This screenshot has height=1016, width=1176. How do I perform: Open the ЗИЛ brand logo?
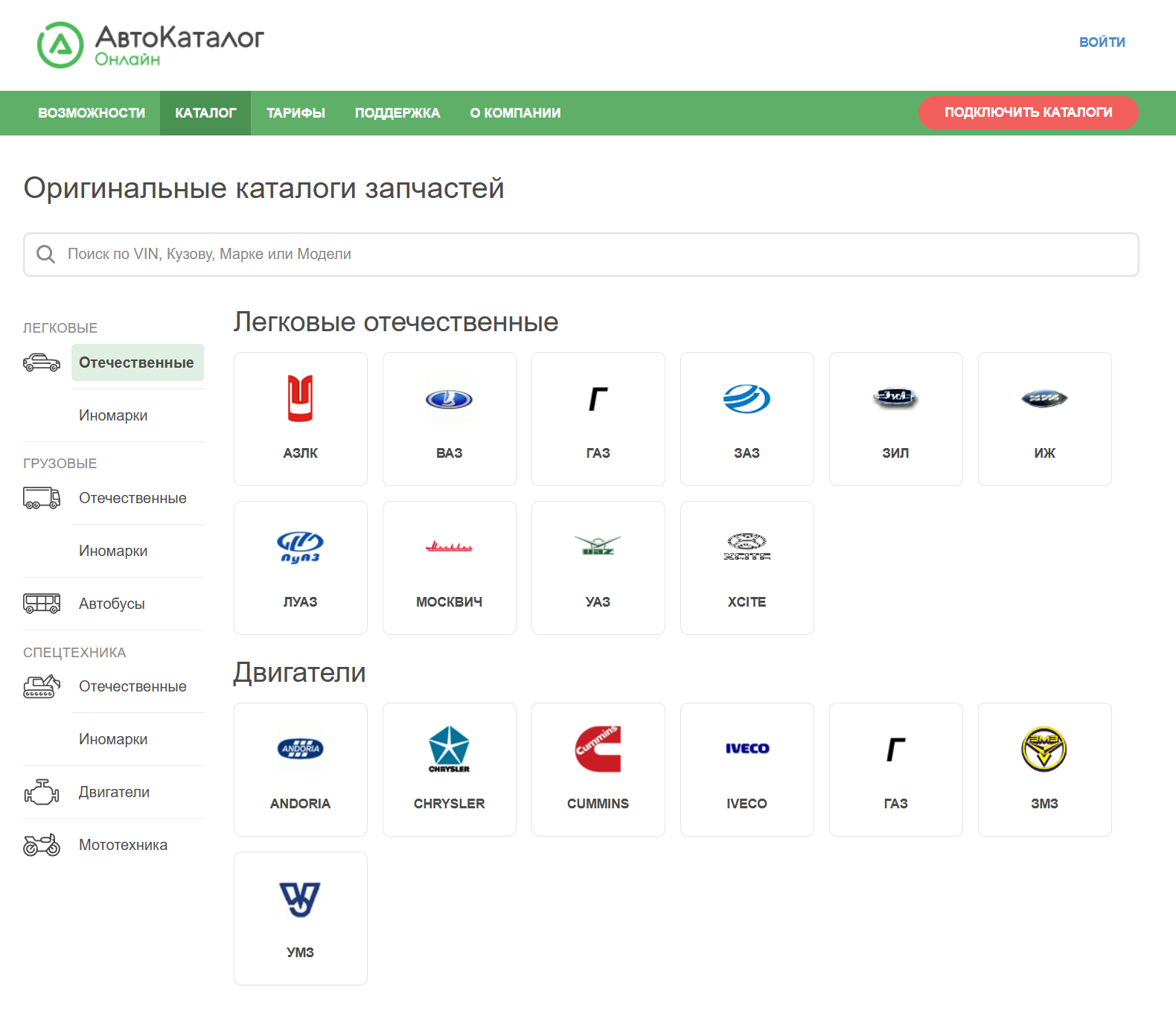896,398
